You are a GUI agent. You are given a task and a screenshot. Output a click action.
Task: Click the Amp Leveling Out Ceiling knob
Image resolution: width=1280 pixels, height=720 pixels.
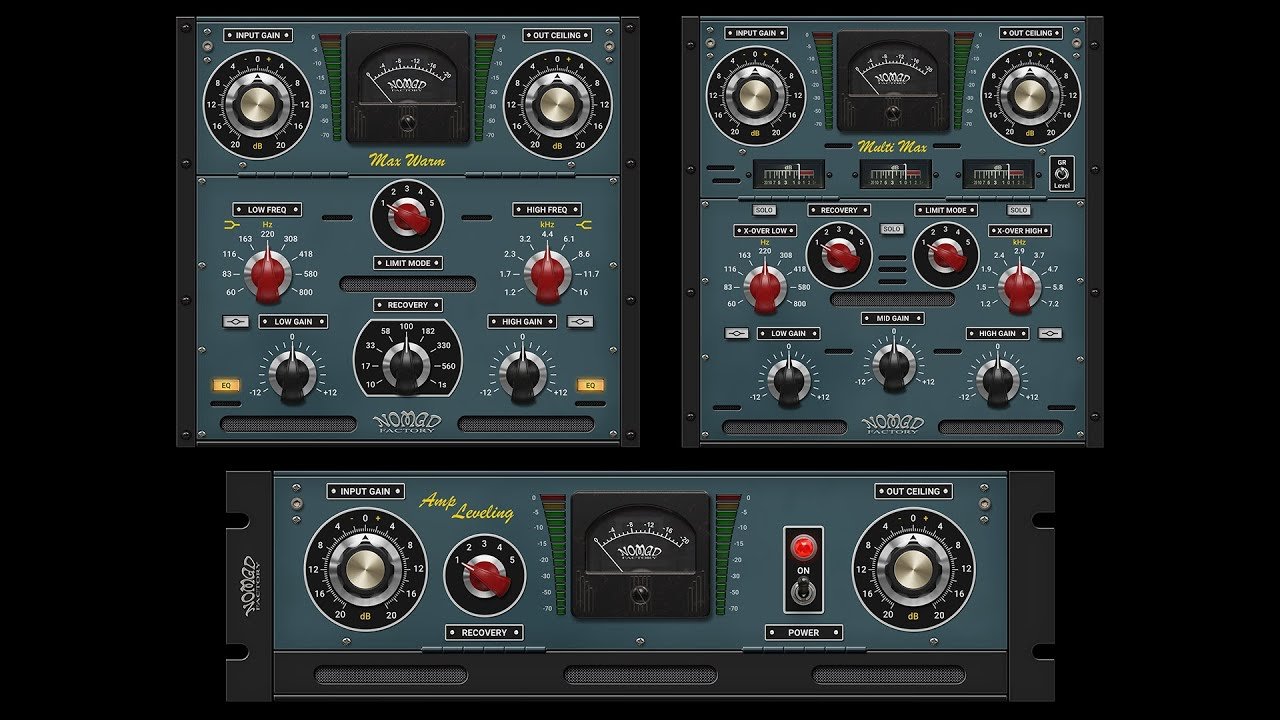913,569
